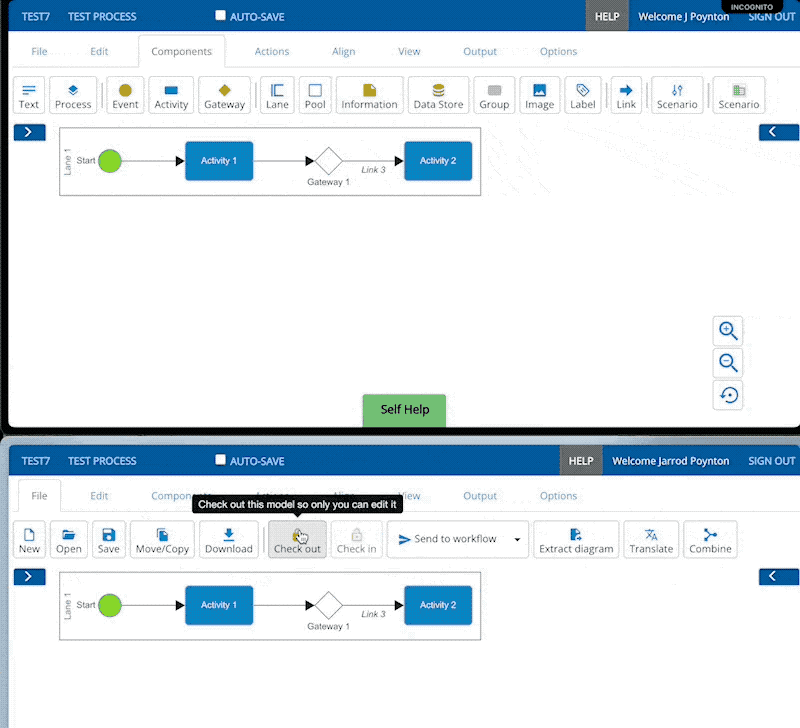
Task: Select the Text component tool
Action: click(29, 95)
